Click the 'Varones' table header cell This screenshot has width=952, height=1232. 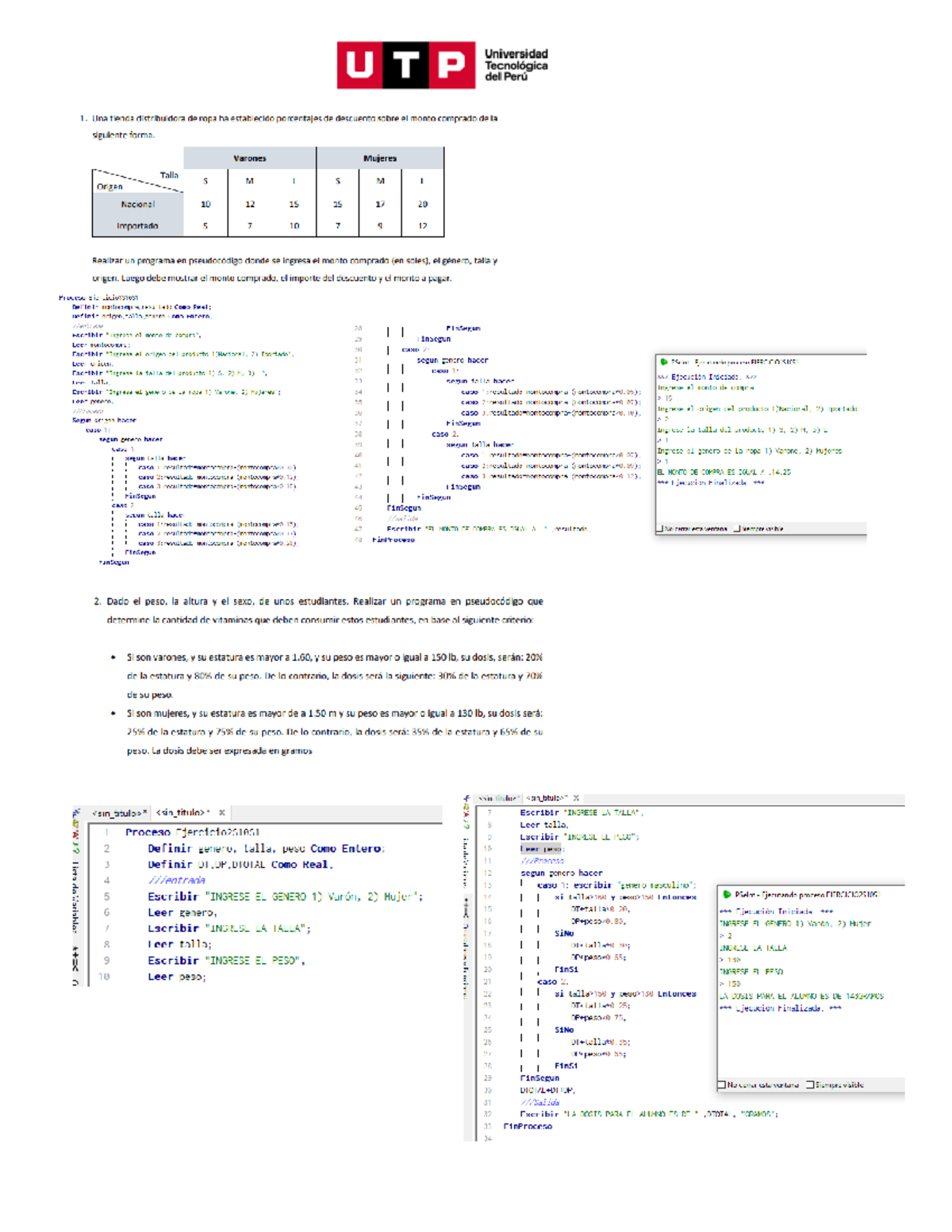click(x=249, y=159)
